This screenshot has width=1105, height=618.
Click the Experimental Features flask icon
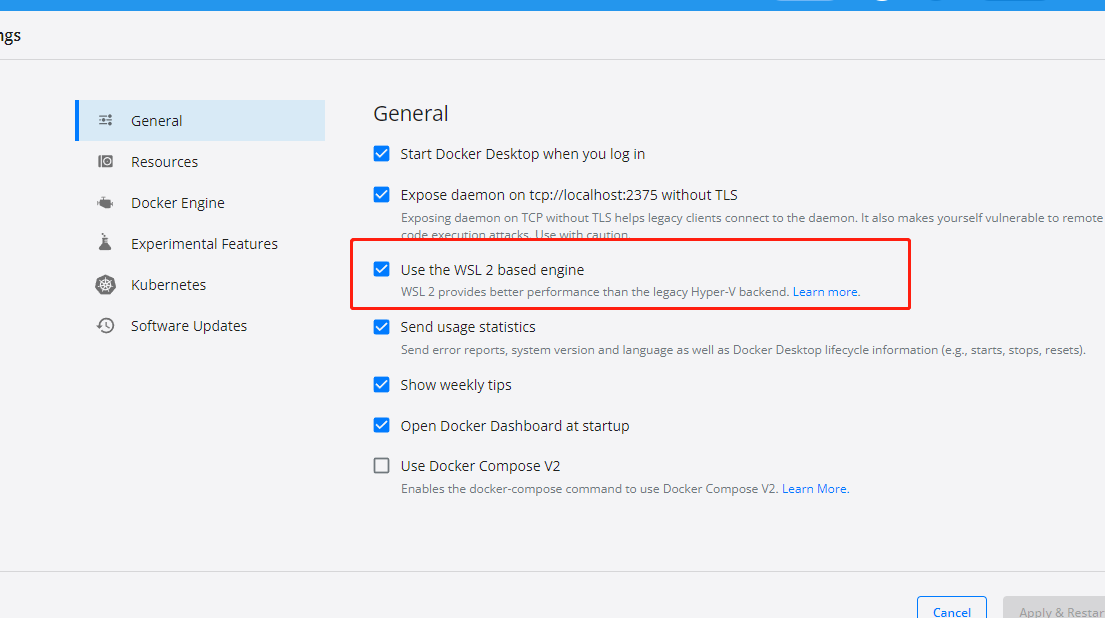[105, 243]
